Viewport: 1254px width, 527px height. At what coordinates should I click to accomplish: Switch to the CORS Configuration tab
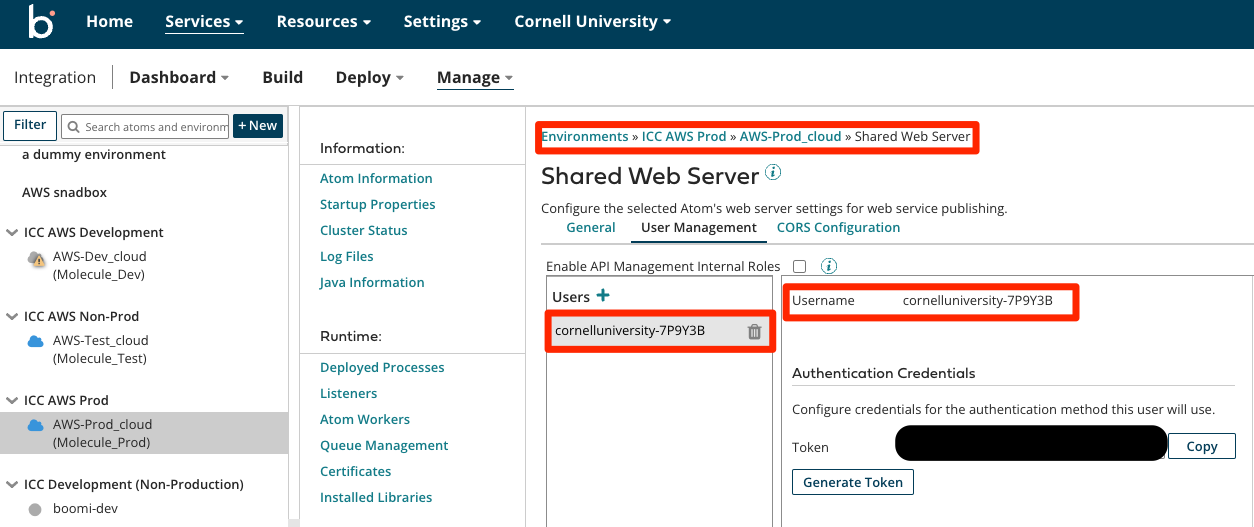[x=838, y=227]
